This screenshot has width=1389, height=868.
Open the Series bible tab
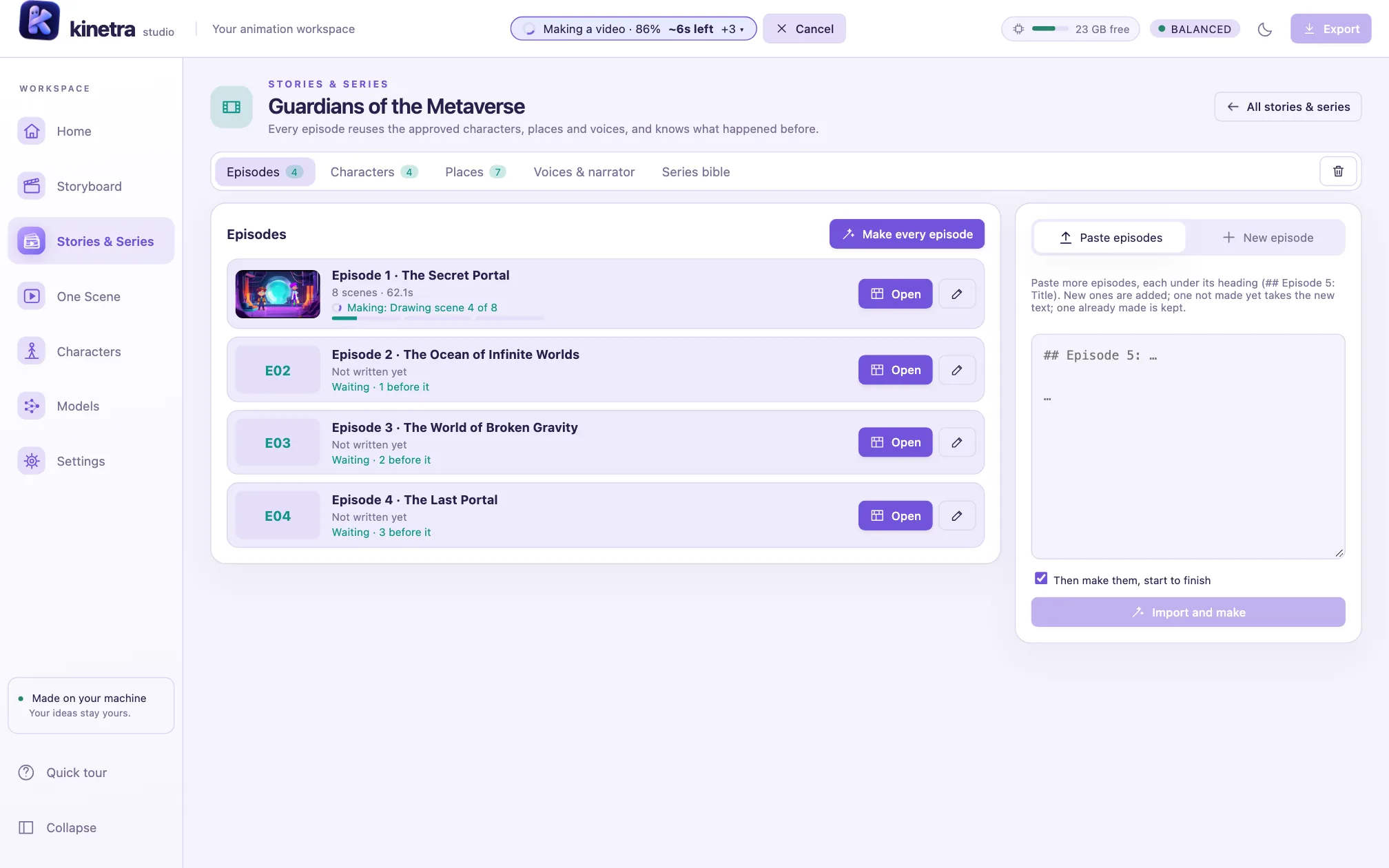pos(696,172)
